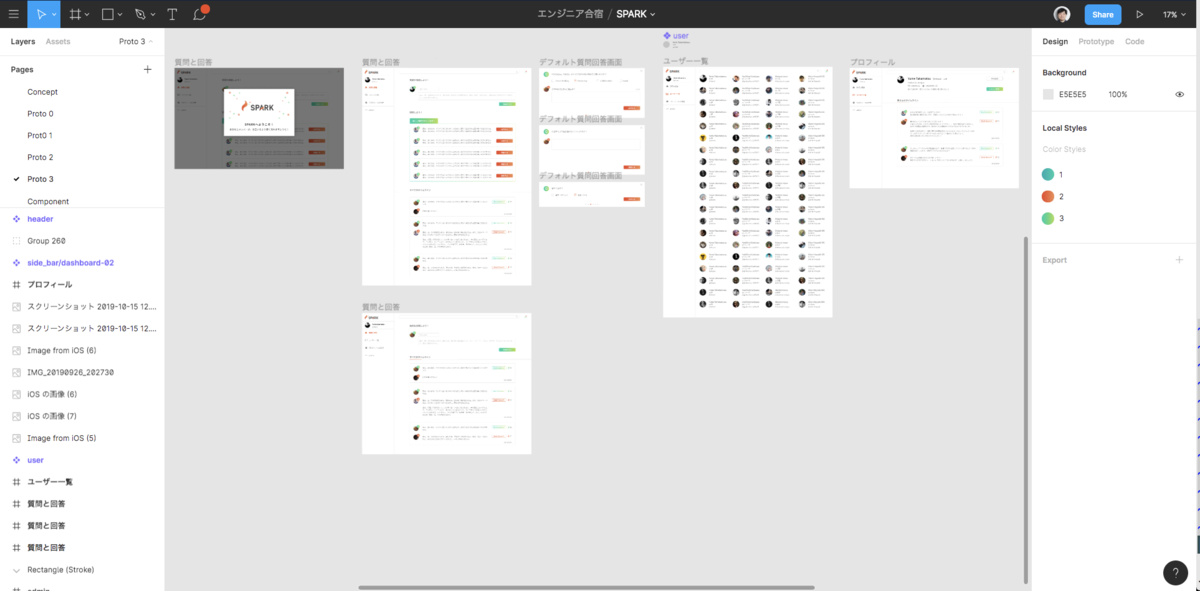This screenshot has width=1200, height=591.
Task: Click the E5E5E5 background color swatch
Action: (1048, 94)
